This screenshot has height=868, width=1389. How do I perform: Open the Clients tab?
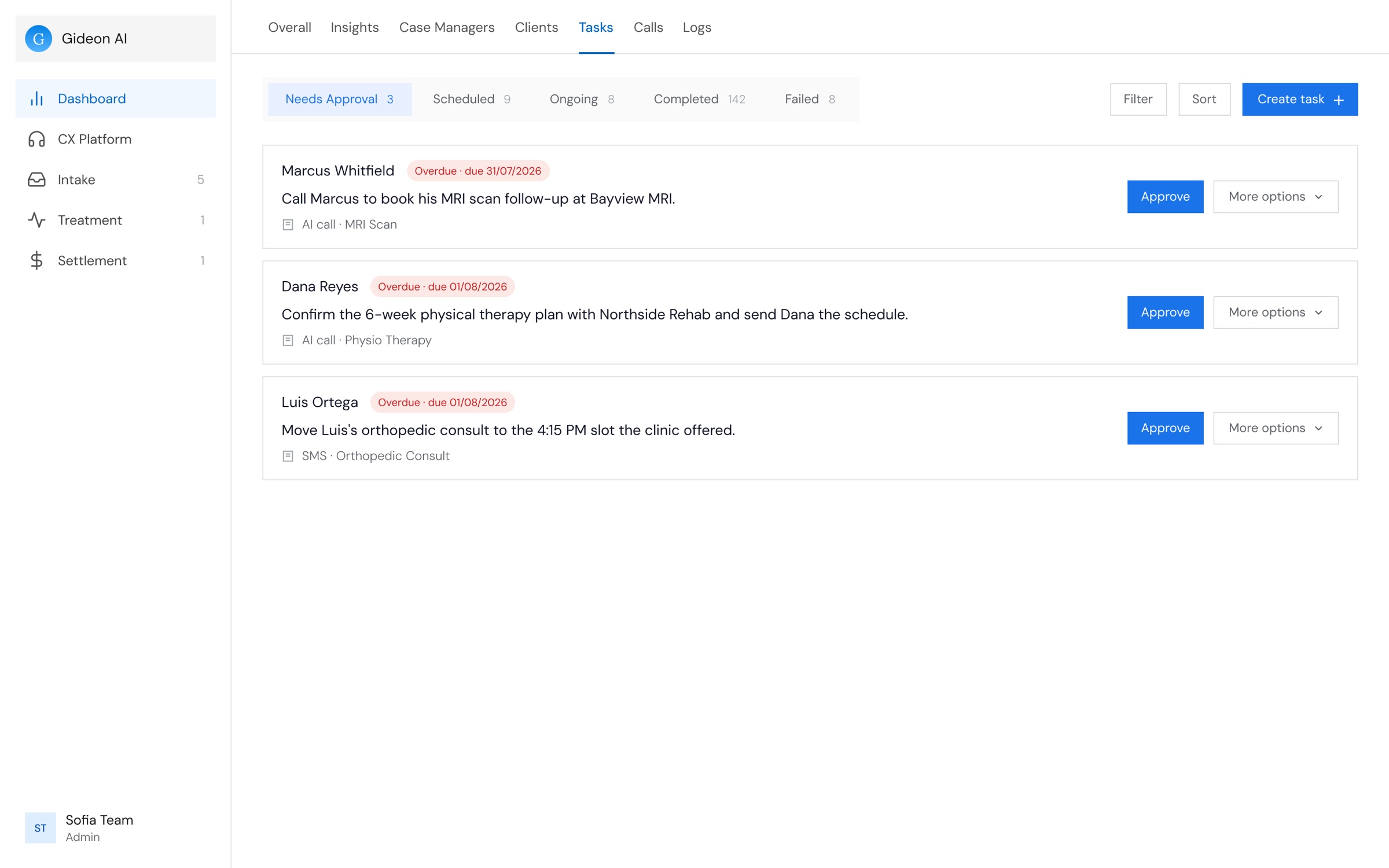point(537,27)
